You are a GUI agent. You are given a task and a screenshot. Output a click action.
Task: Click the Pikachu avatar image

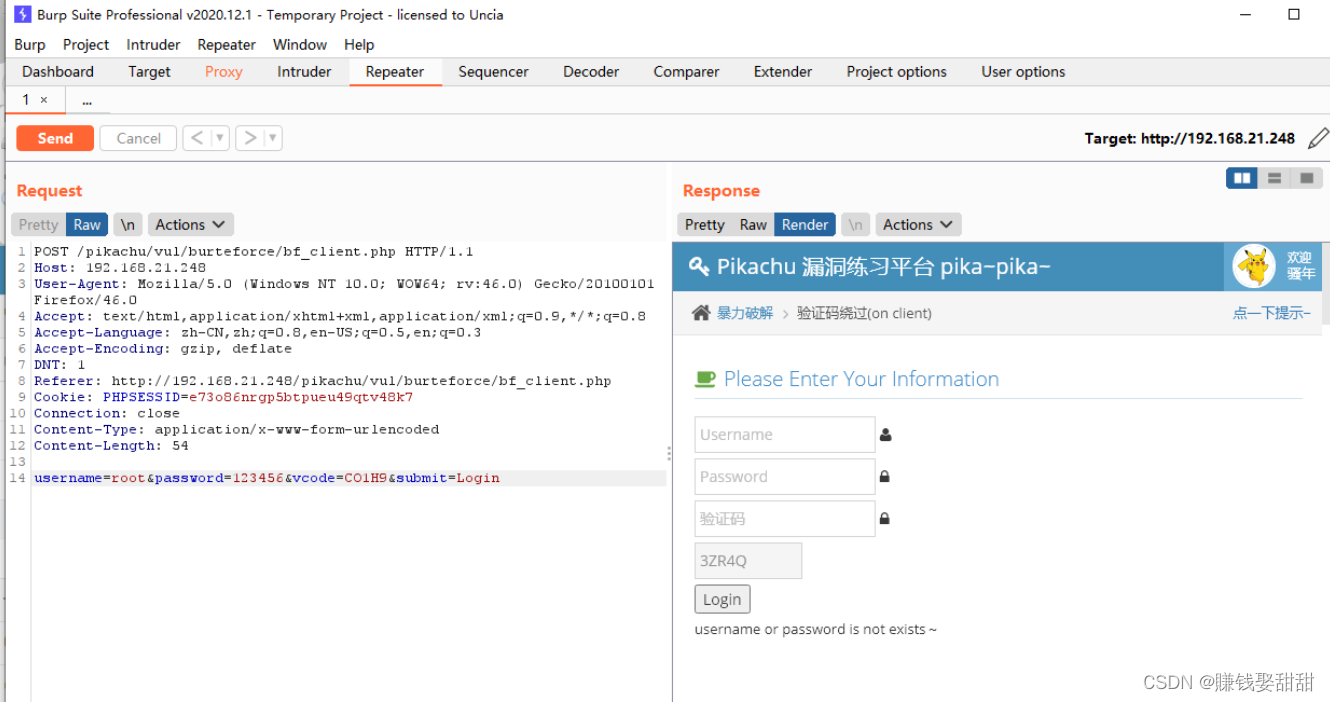[1254, 266]
